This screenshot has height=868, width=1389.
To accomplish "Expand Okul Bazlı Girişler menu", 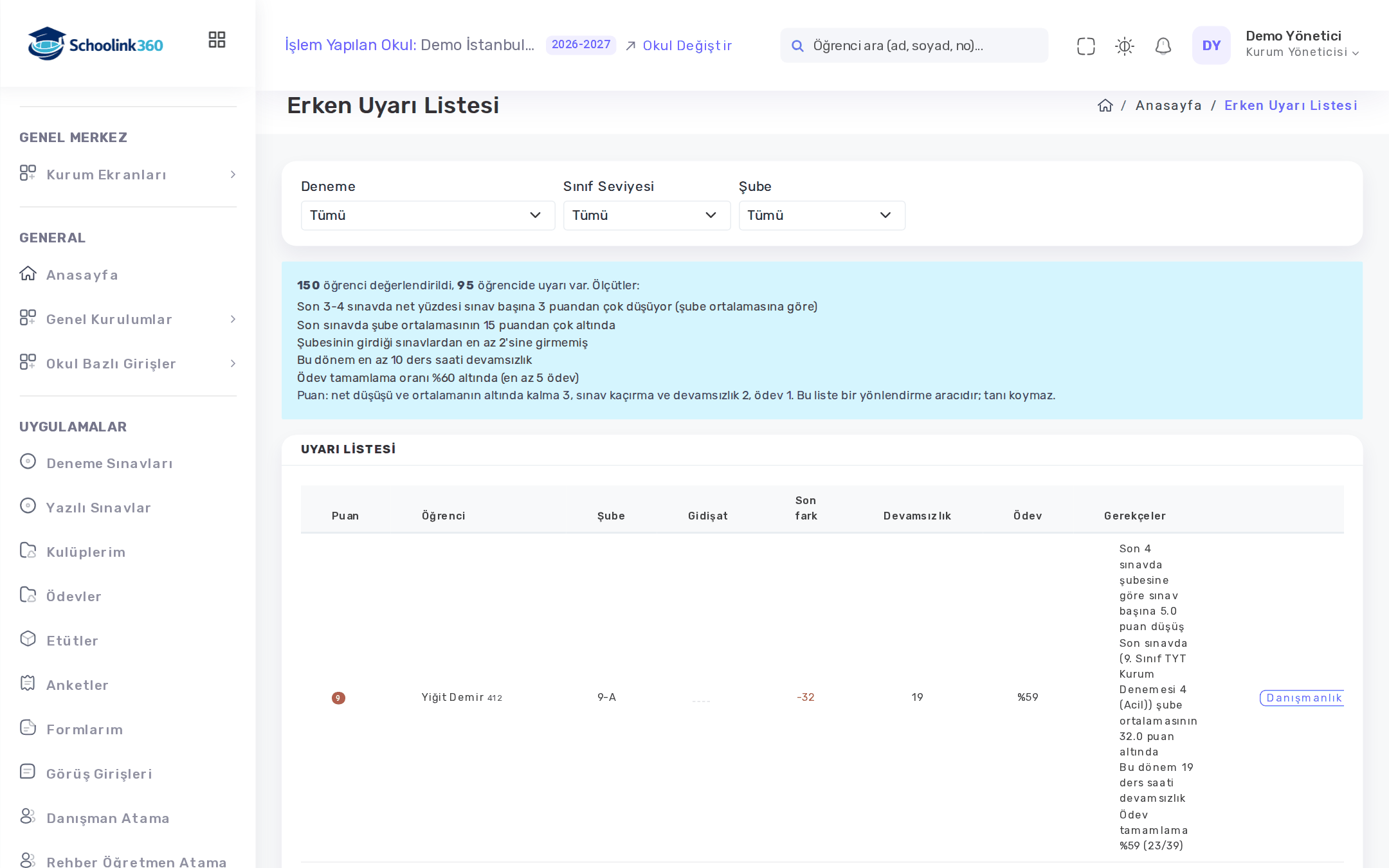I will point(128,363).
